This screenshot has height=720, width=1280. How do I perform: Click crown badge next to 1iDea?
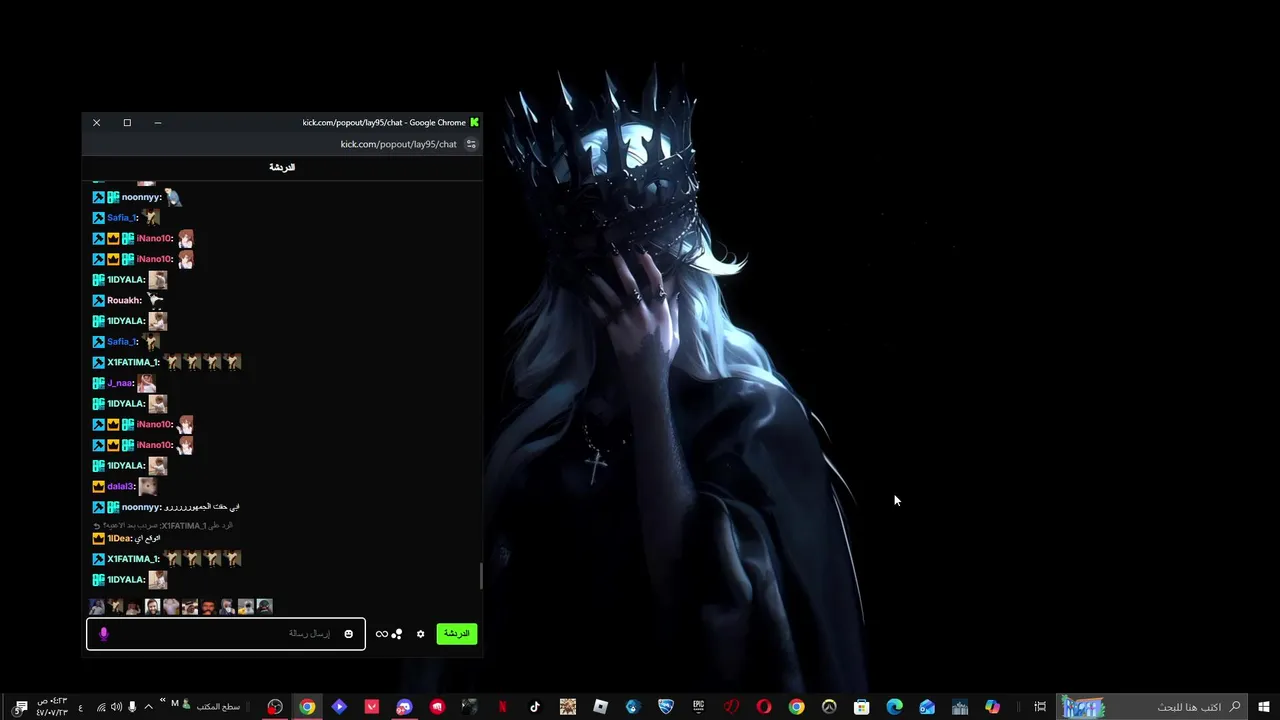[x=98, y=538]
